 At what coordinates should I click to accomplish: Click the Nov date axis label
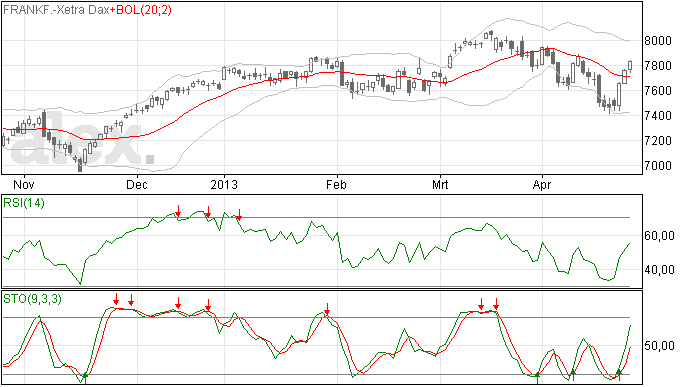pos(24,184)
